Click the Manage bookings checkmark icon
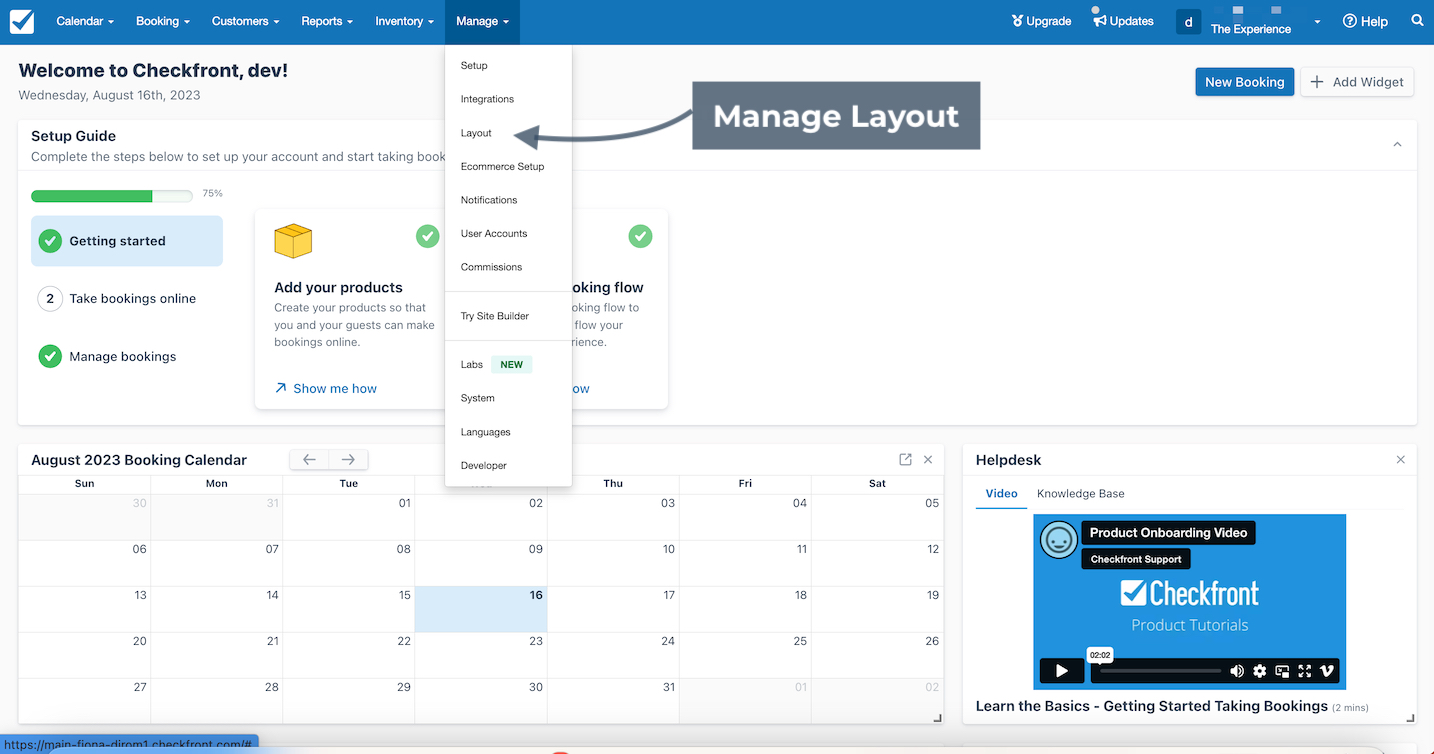This screenshot has height=754, width=1434. point(50,356)
